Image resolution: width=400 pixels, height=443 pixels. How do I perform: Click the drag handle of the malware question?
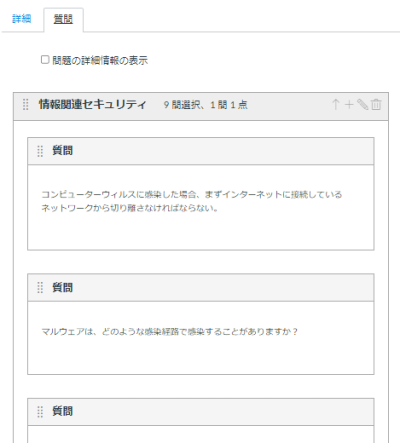[x=40, y=287]
